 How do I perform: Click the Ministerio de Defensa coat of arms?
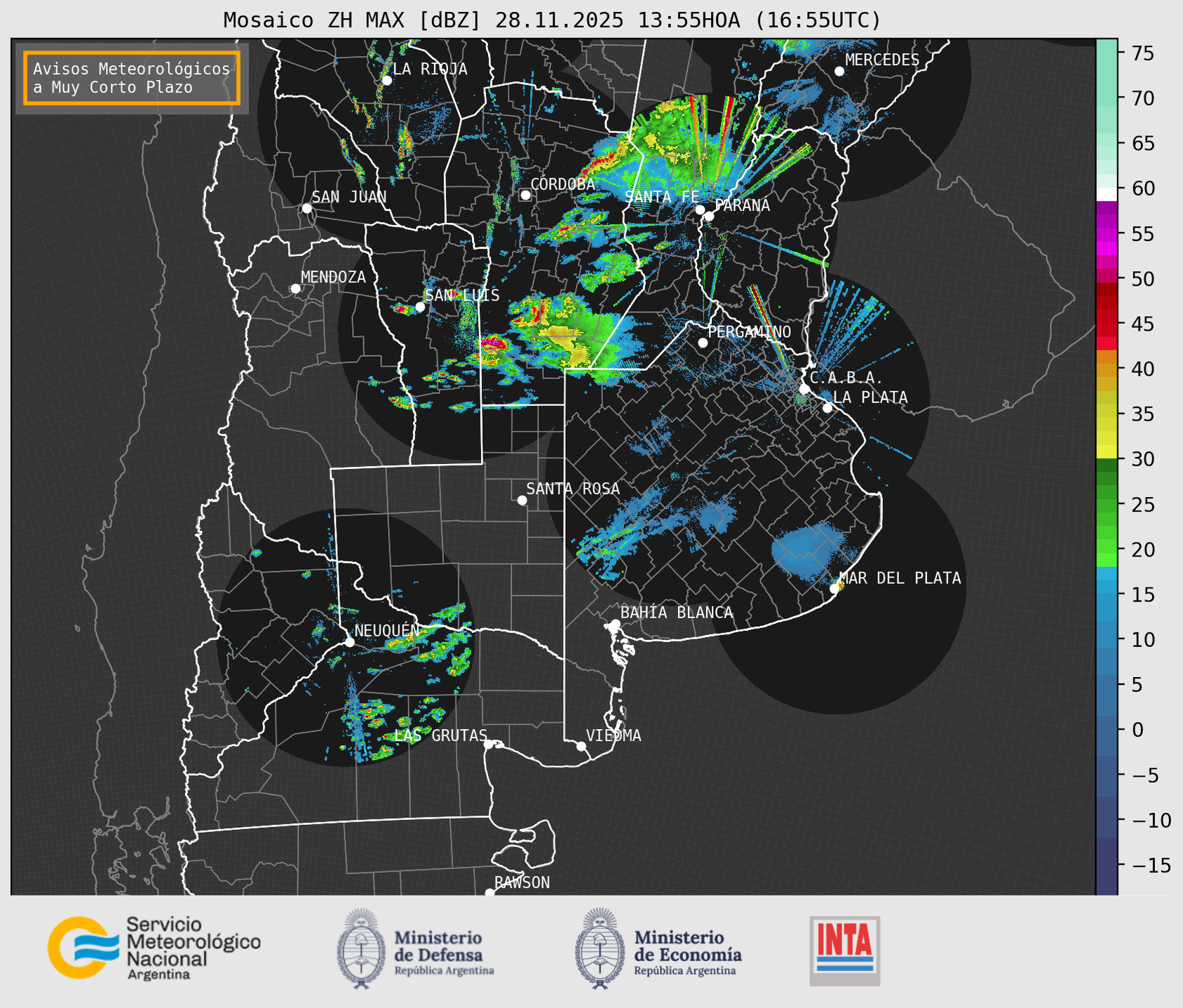[x=361, y=948]
